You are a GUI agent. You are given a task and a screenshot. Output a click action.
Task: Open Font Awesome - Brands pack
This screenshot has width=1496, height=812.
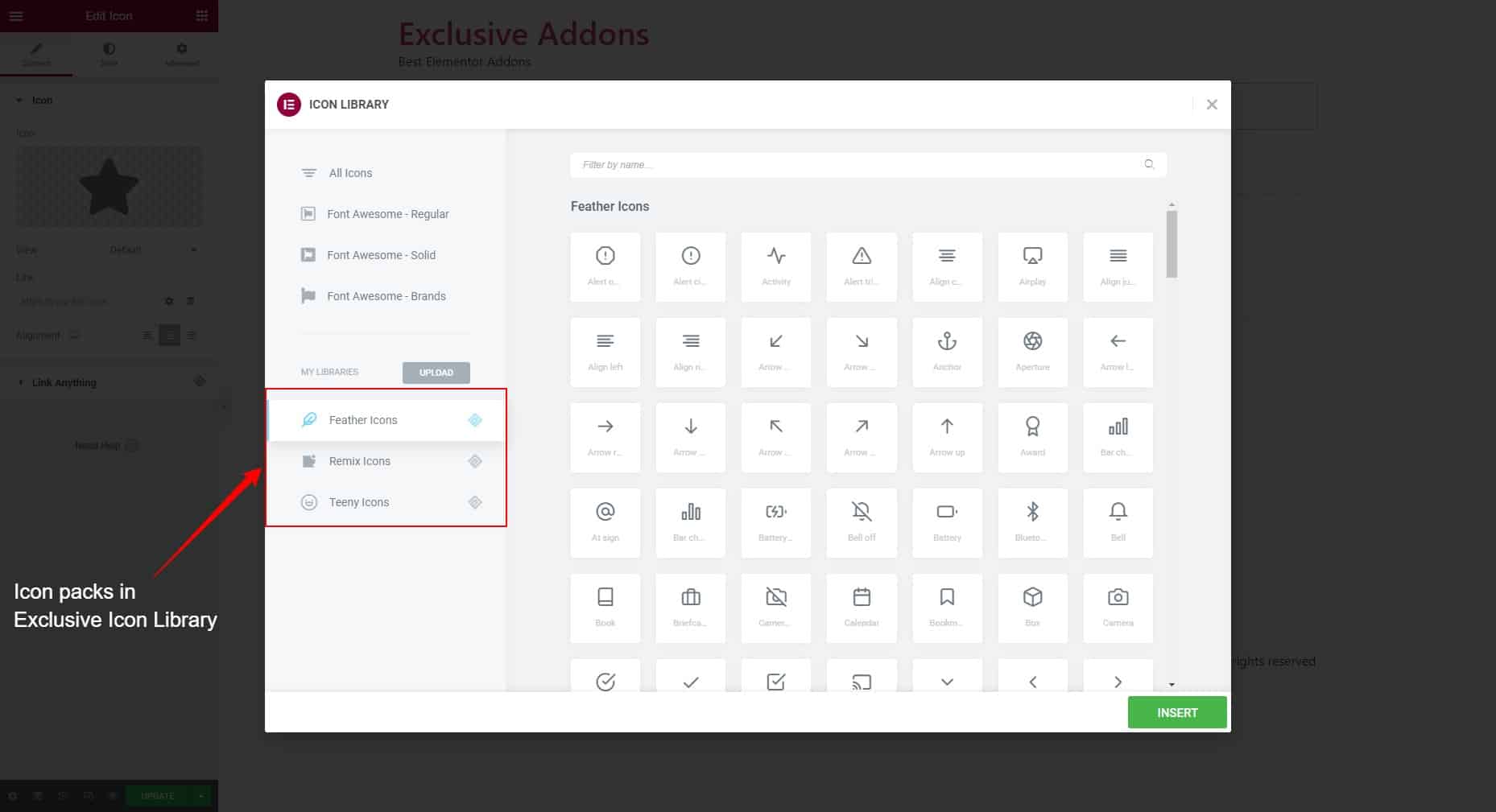click(x=386, y=296)
